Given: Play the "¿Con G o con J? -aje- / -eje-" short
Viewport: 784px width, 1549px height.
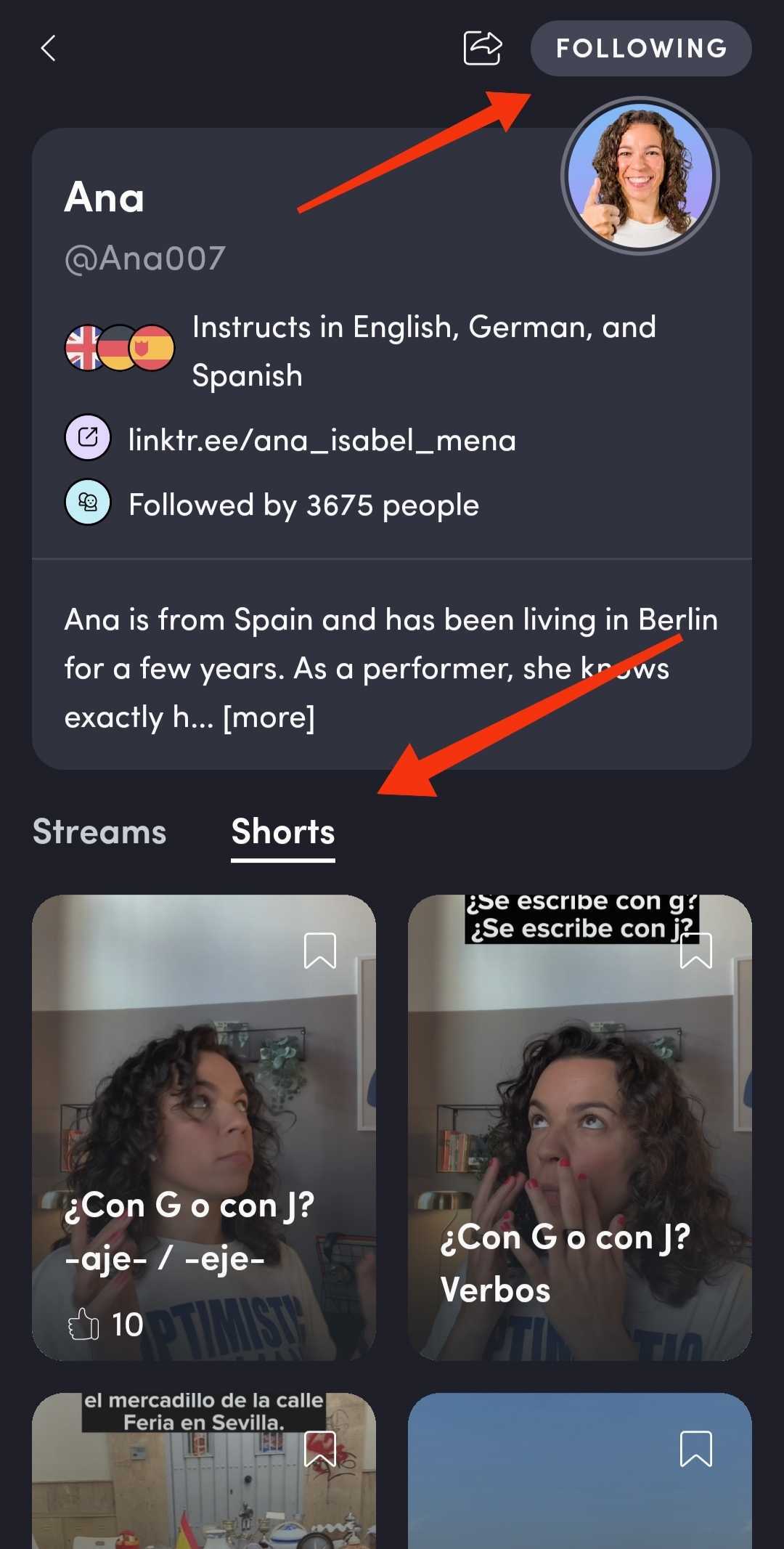Looking at the screenshot, I should [204, 1128].
